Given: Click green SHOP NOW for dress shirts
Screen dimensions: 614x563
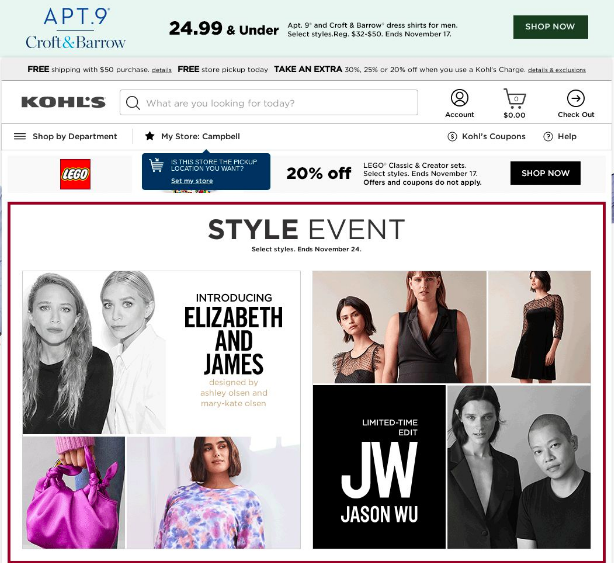Looking at the screenshot, I should pos(550,27).
